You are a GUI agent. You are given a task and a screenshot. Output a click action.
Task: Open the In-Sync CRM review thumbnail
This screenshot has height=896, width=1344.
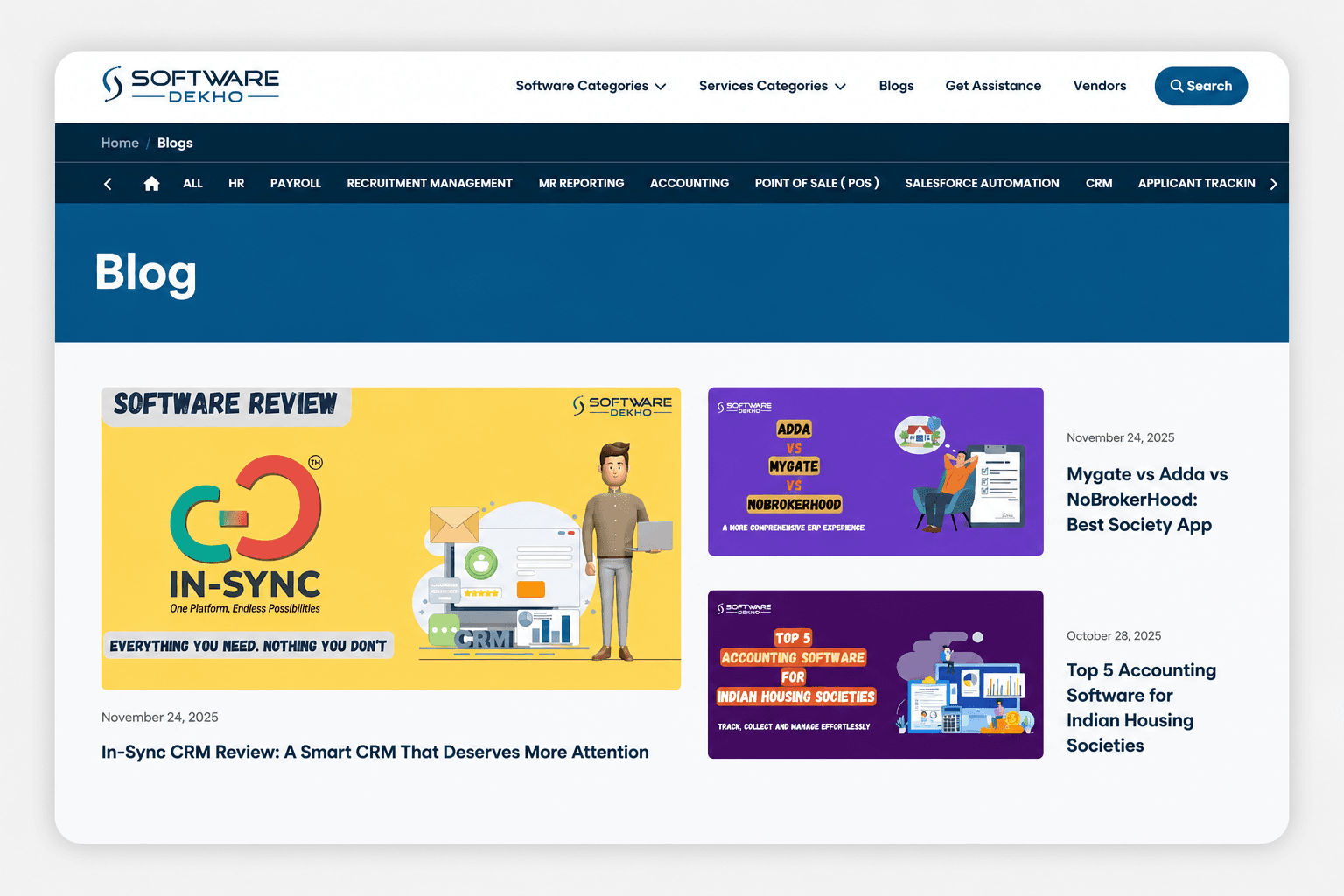[x=391, y=539]
